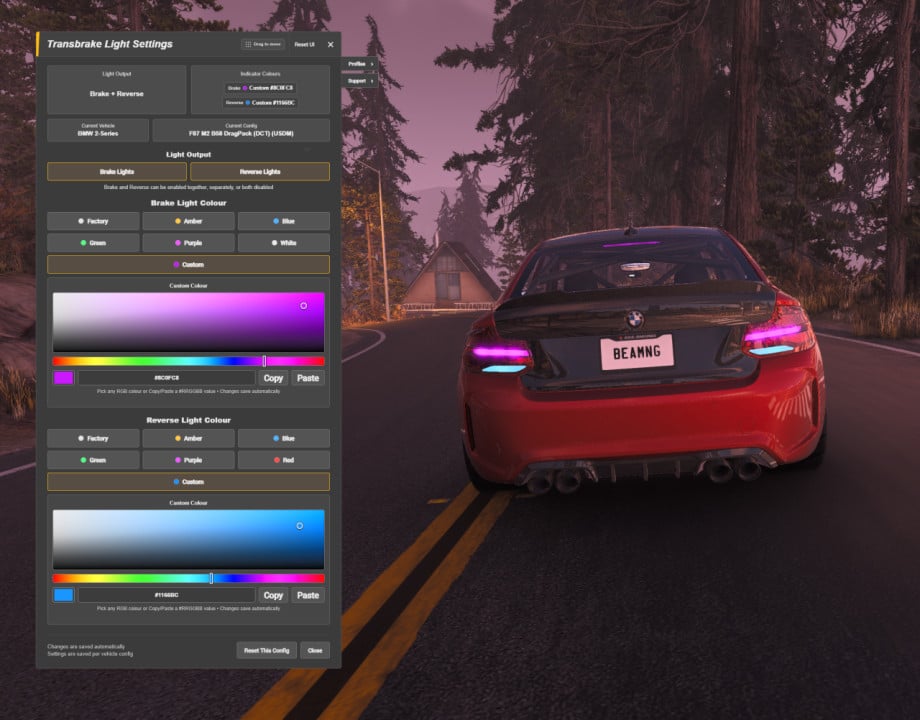Select Amber brake light colour
Screen dimensions: 920x720
pyautogui.click(x=188, y=221)
